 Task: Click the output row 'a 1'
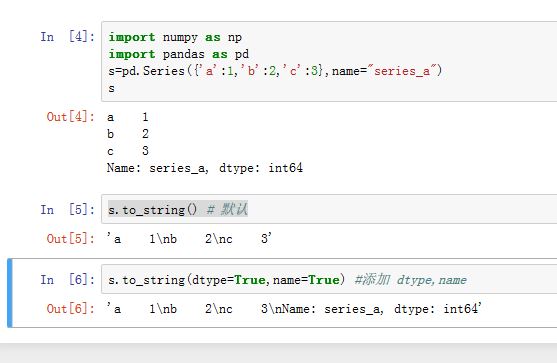[128, 117]
